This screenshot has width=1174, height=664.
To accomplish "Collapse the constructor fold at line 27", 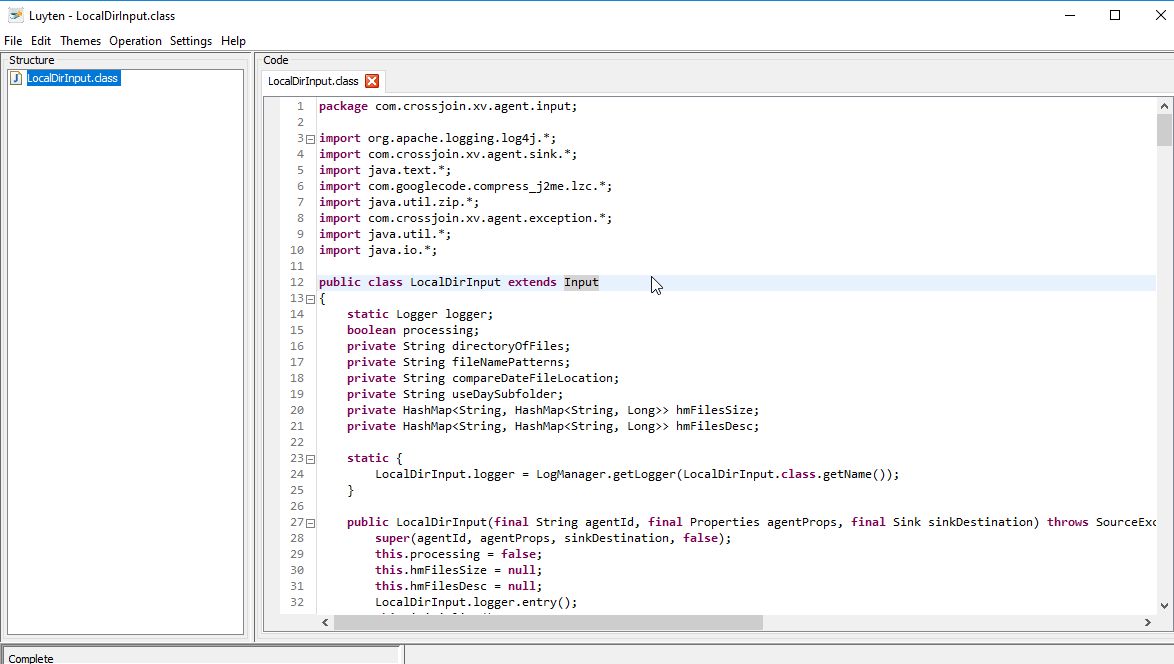I will point(310,523).
